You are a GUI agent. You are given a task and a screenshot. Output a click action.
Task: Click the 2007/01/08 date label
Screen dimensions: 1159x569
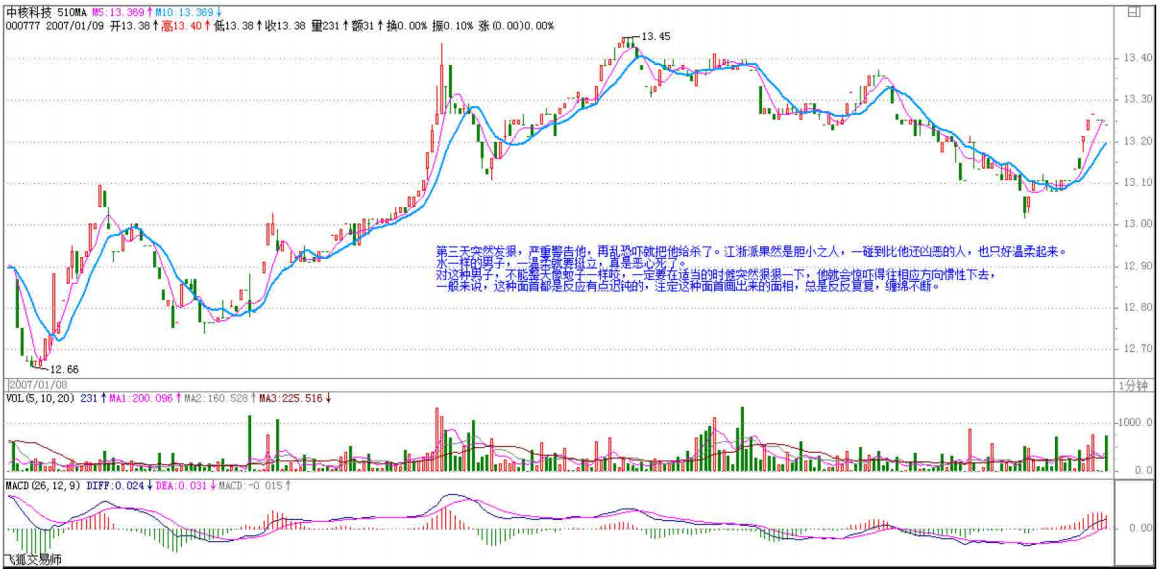pyautogui.click(x=37, y=384)
